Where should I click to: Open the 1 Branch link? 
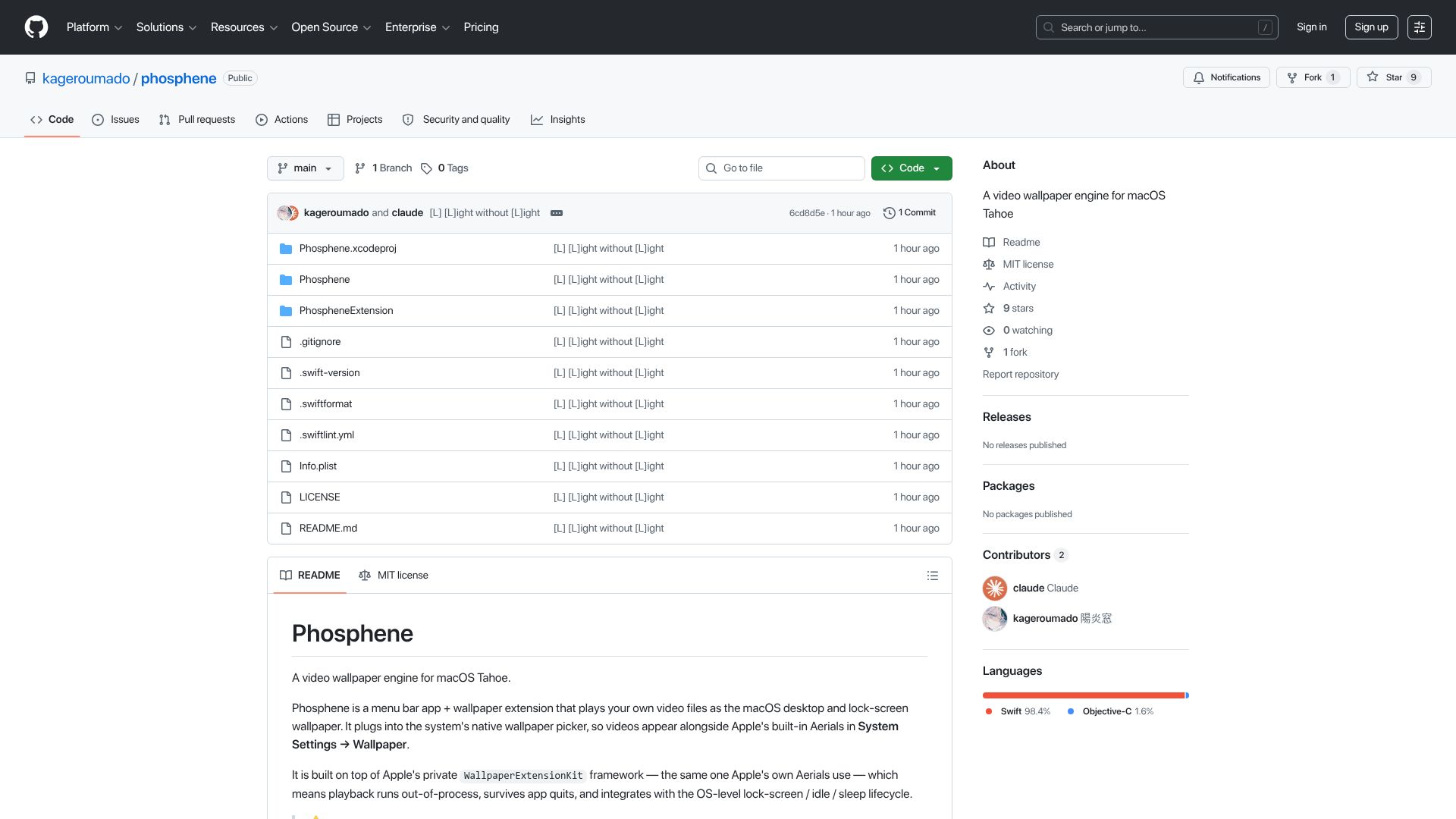click(x=383, y=168)
